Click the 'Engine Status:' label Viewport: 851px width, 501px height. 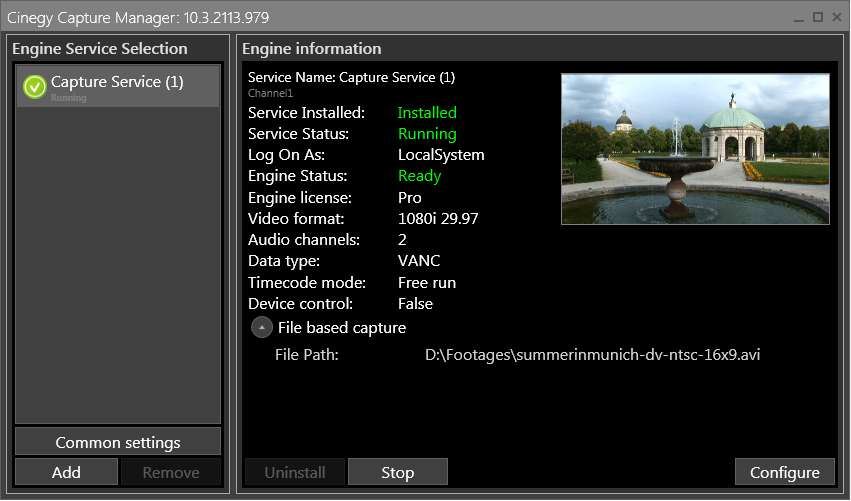[x=297, y=176]
